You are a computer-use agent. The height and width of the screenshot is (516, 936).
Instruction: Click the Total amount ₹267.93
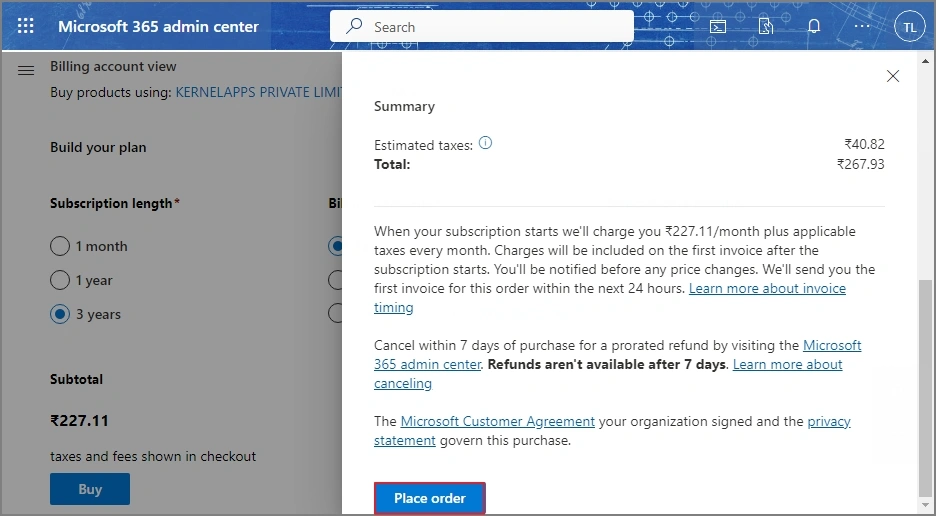pos(860,164)
